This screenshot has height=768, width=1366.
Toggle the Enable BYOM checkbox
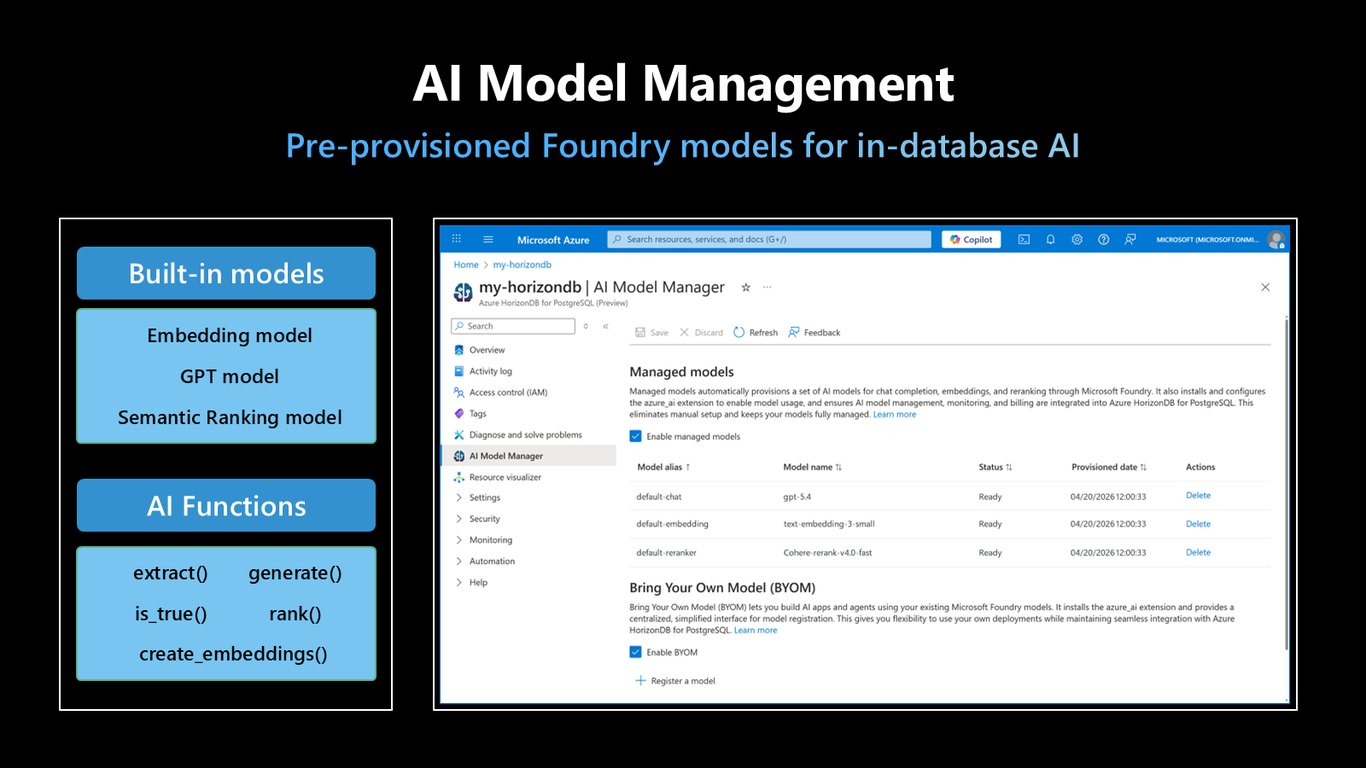pos(635,652)
